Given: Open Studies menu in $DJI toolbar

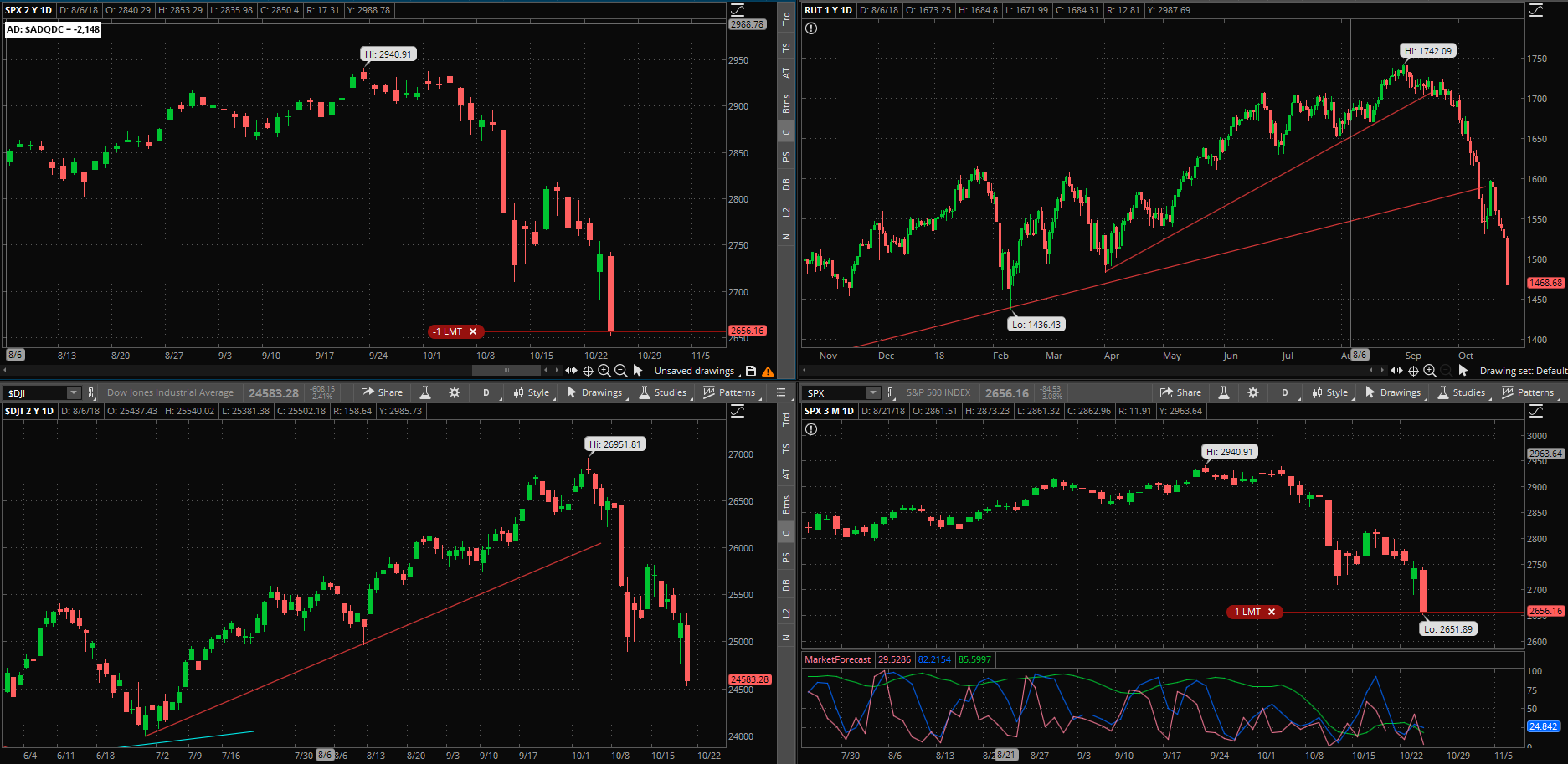Looking at the screenshot, I should coord(663,392).
